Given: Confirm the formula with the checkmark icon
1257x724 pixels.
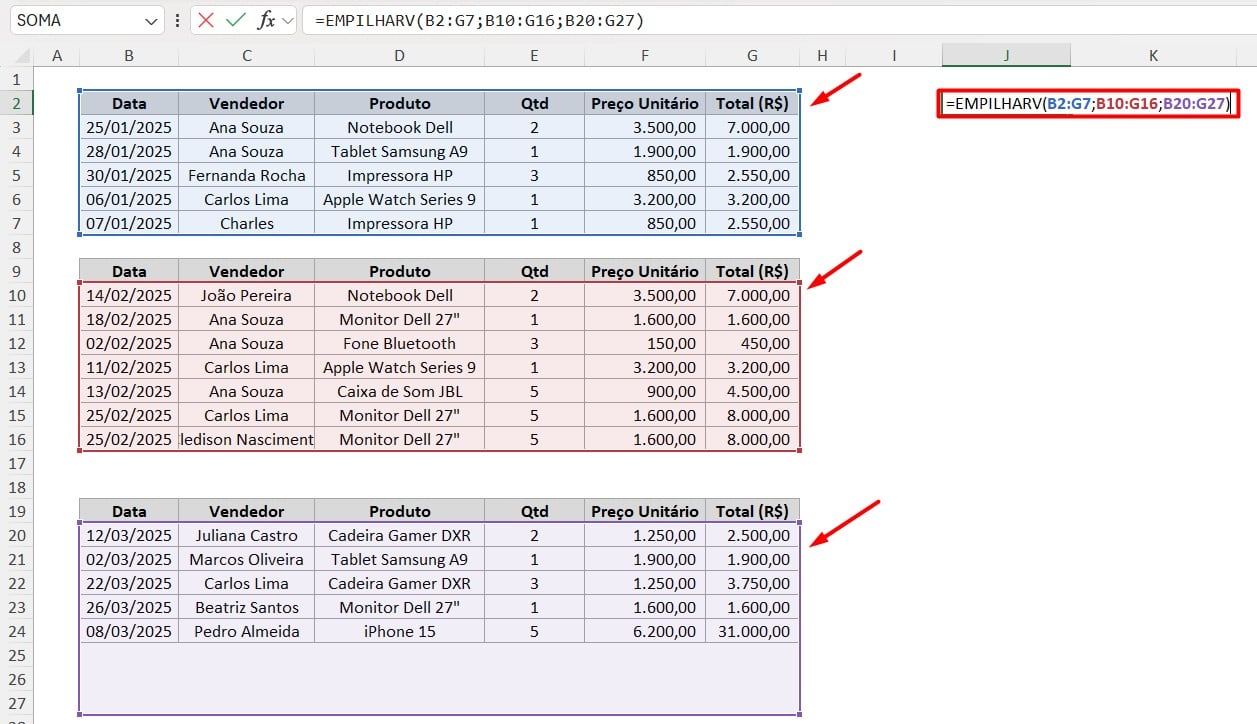Looking at the screenshot, I should [x=236, y=20].
